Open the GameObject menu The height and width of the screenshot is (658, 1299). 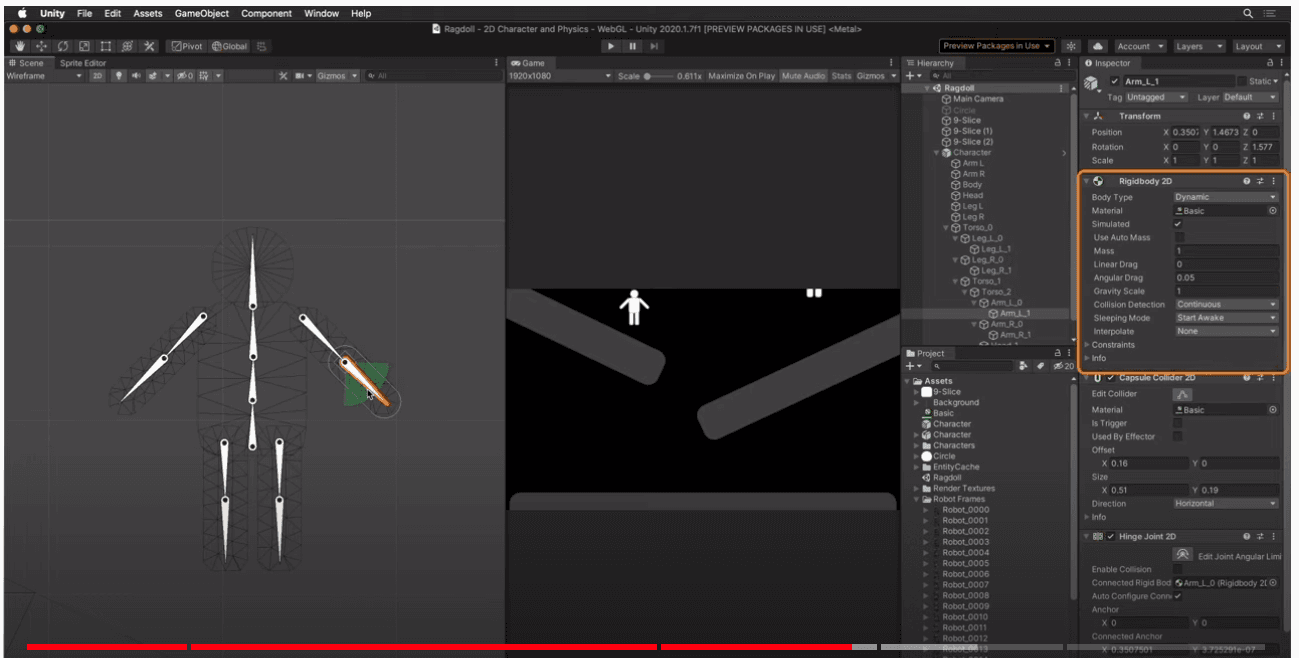202,14
